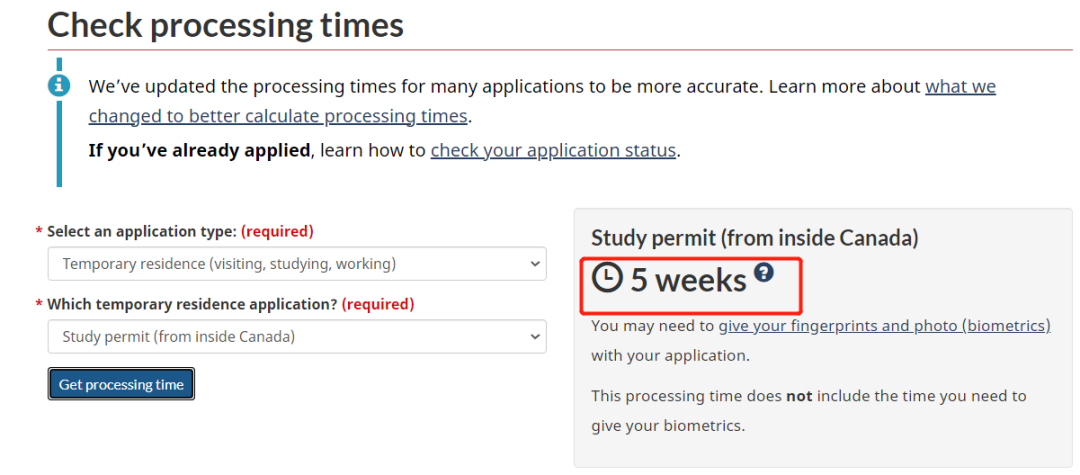Click the '5 weeks' processing time result
Image resolution: width=1080 pixels, height=475 pixels.
[x=688, y=280]
